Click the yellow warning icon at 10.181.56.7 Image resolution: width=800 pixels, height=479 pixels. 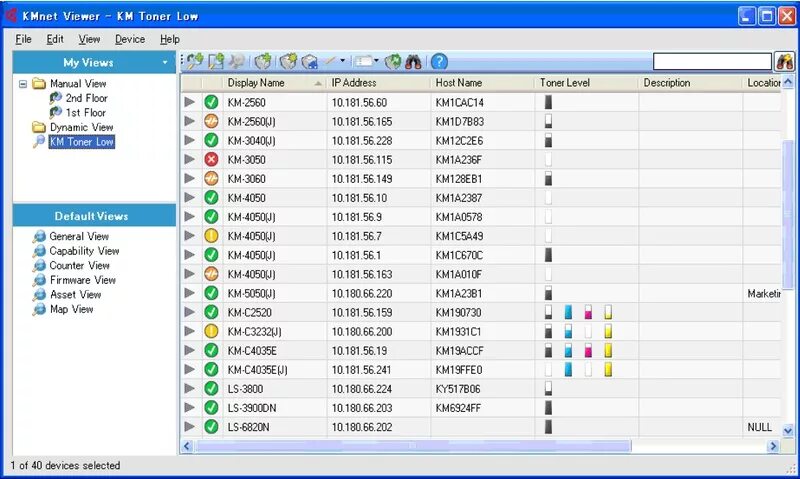coord(211,236)
